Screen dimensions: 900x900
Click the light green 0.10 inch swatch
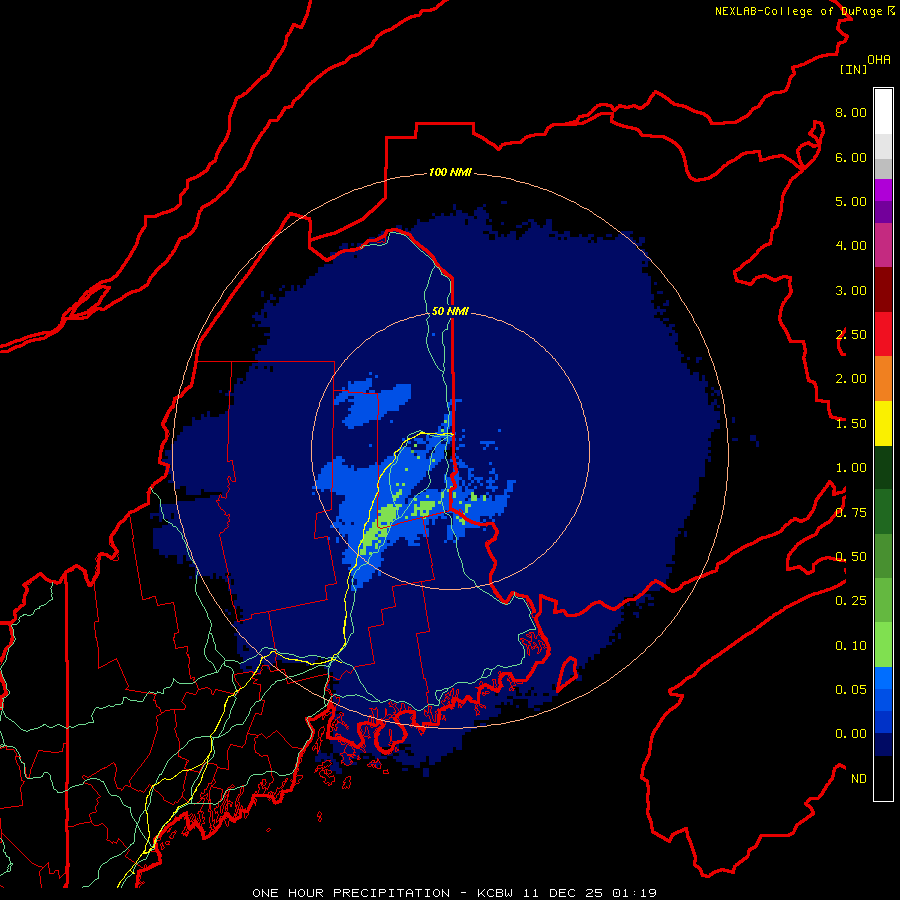[883, 645]
